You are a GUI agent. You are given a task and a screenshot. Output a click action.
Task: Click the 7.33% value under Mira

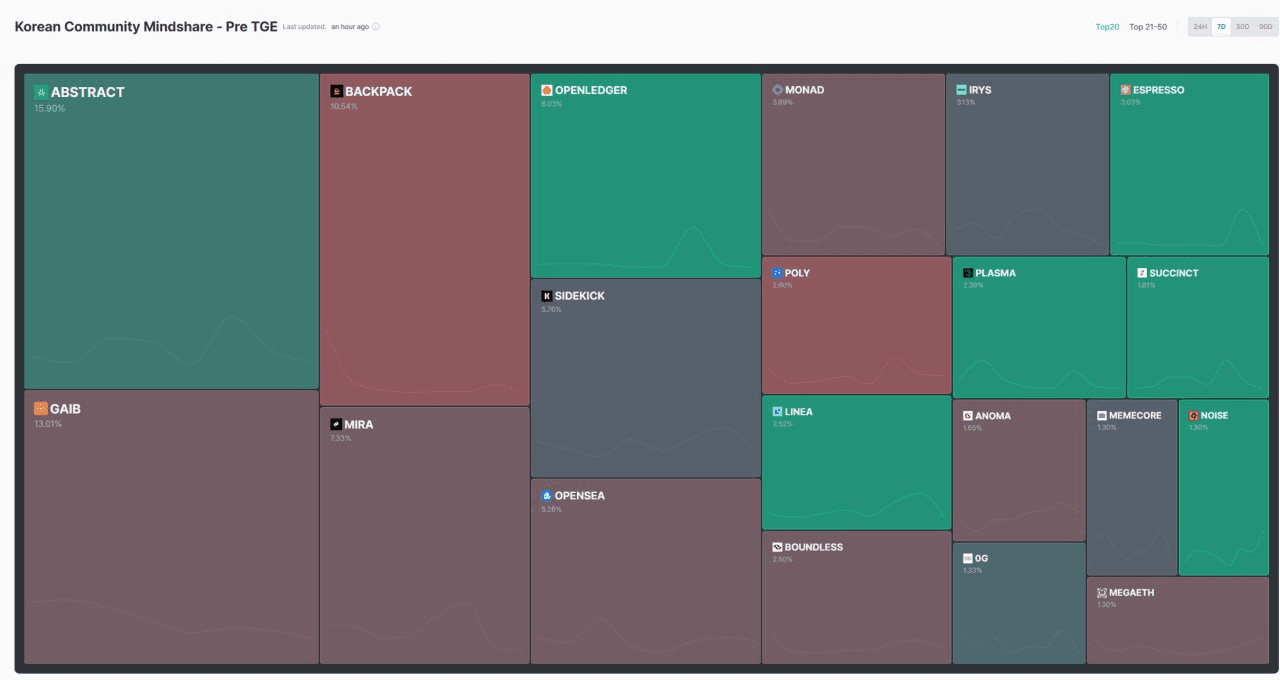point(341,438)
